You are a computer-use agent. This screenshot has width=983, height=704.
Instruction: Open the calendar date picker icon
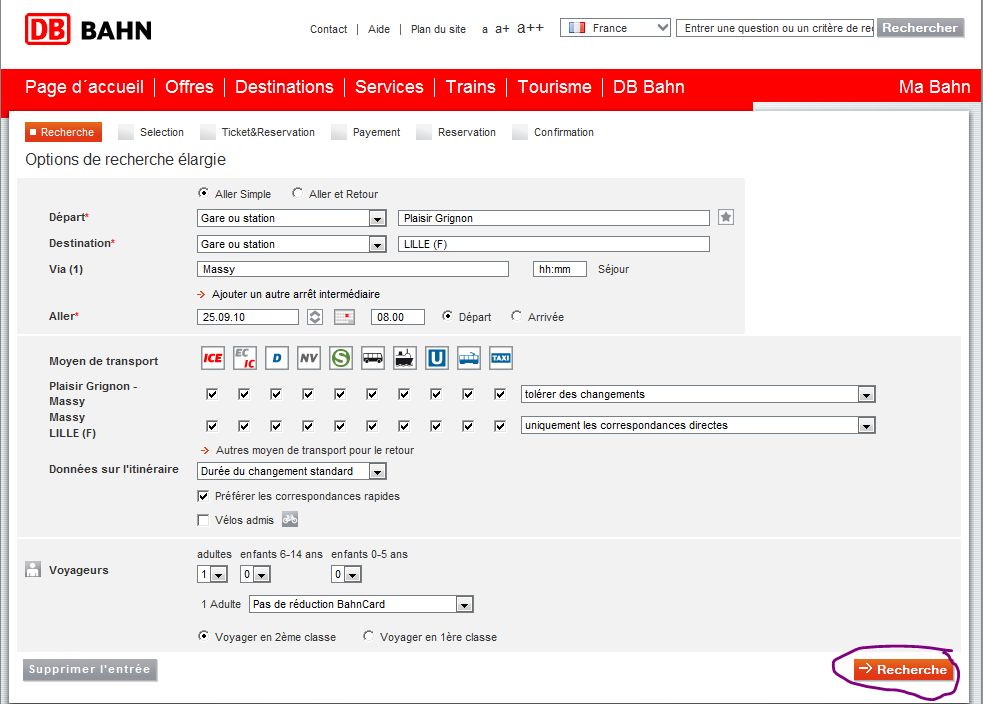[x=344, y=317]
